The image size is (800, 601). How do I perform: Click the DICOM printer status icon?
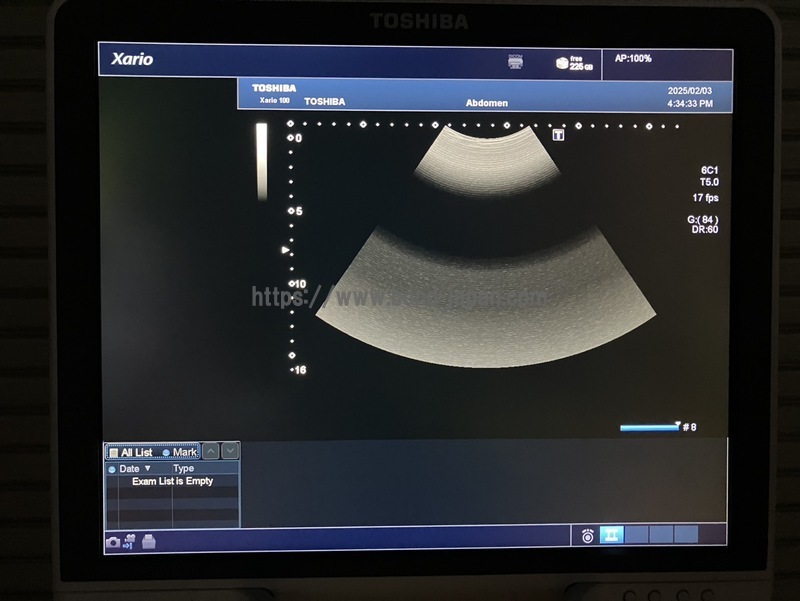(515, 62)
